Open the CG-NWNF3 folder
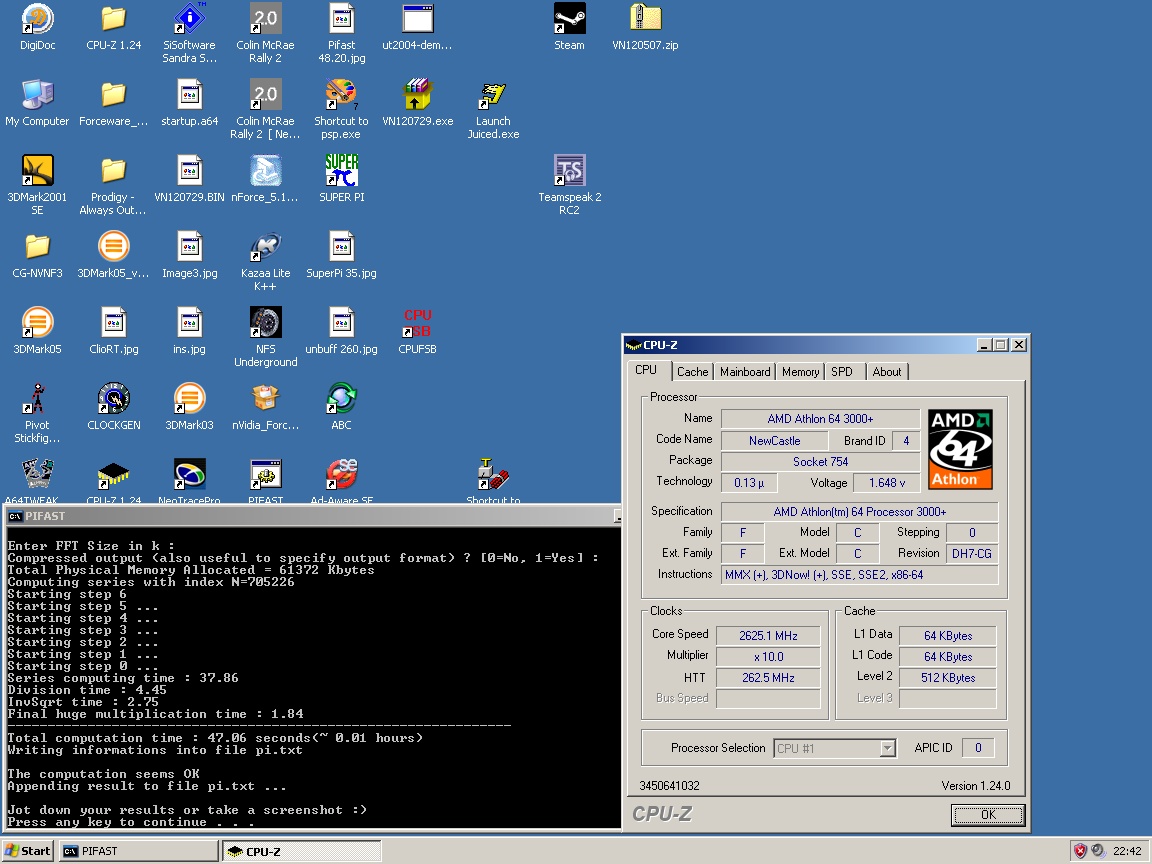The height and width of the screenshot is (864, 1152). [37, 255]
